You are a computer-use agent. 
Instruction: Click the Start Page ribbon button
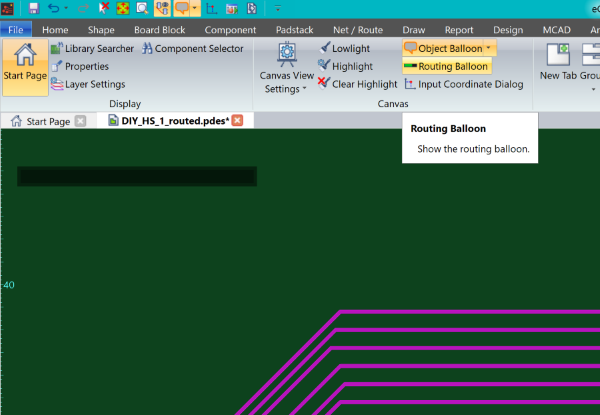(x=25, y=66)
